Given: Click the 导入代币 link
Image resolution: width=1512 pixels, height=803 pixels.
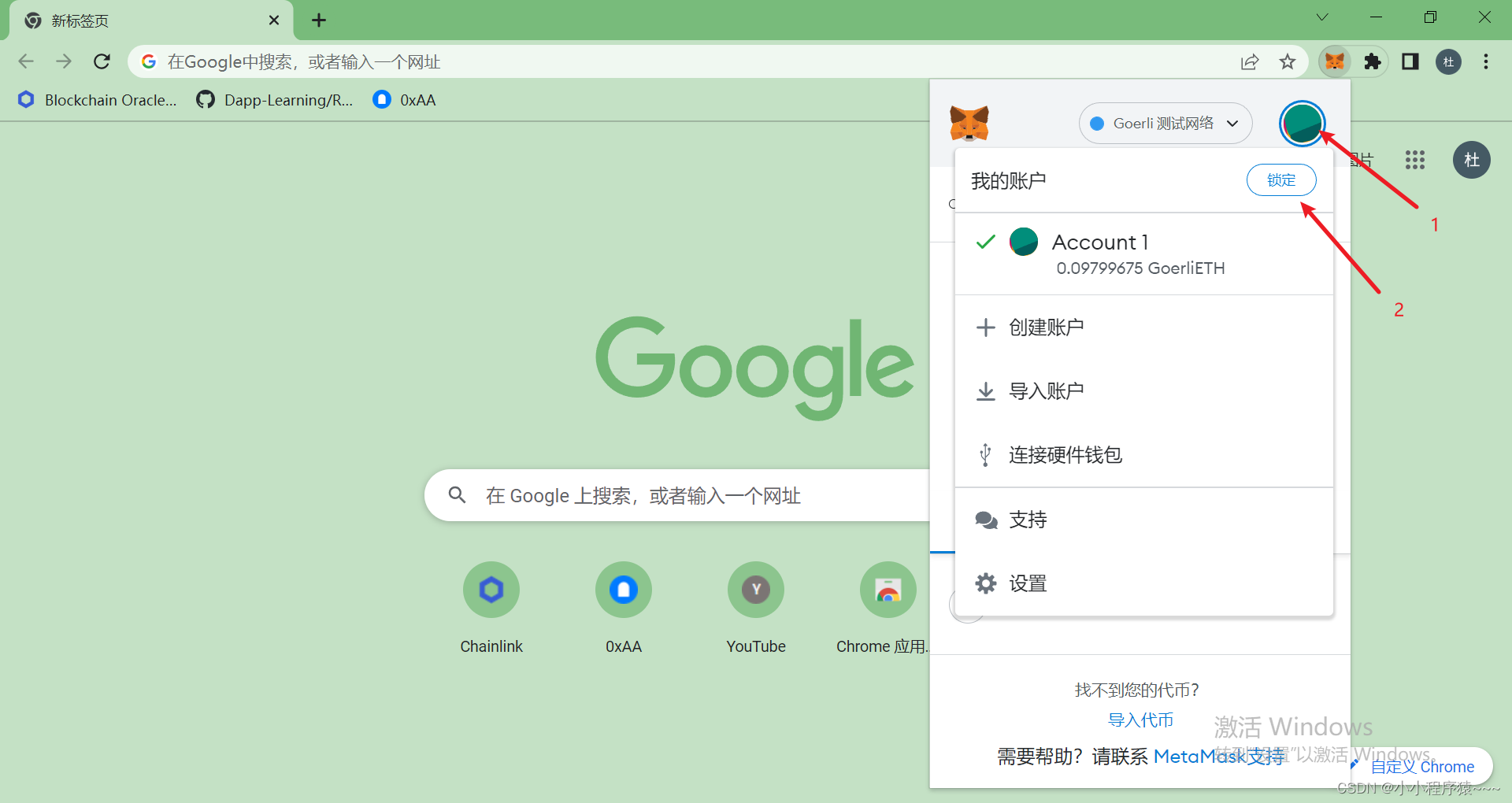Looking at the screenshot, I should click(1140, 719).
